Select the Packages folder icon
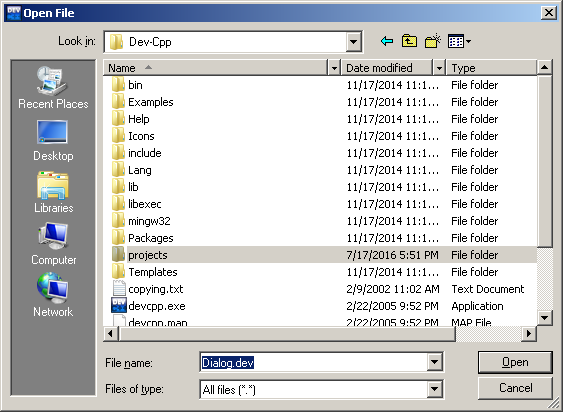This screenshot has width=563, height=412. pyautogui.click(x=118, y=238)
